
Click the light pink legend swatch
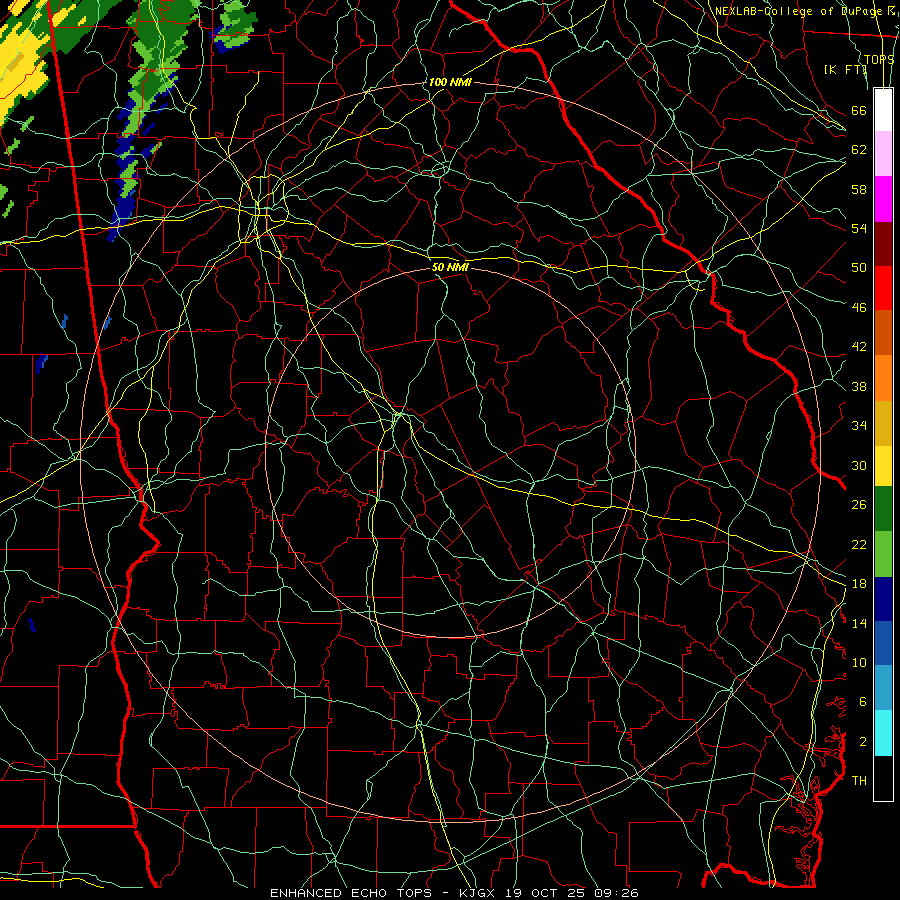(x=883, y=153)
